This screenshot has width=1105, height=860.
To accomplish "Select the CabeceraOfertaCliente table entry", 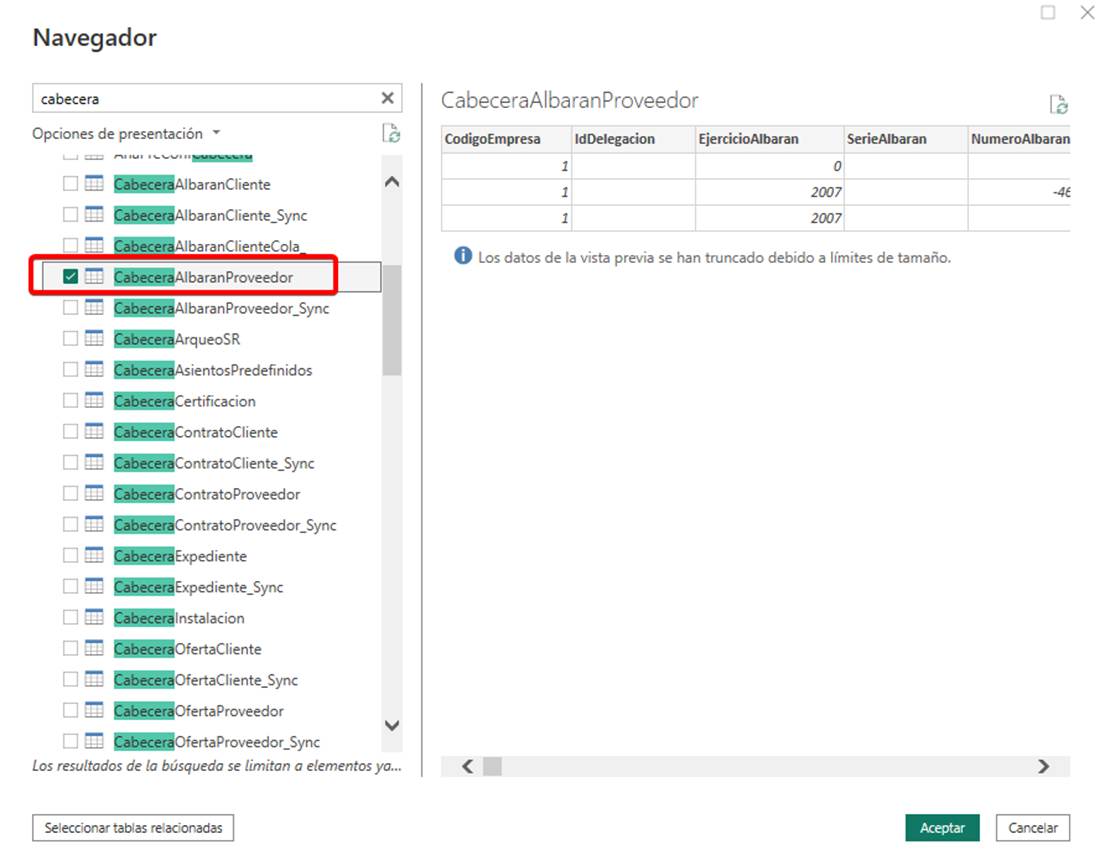I will click(187, 649).
